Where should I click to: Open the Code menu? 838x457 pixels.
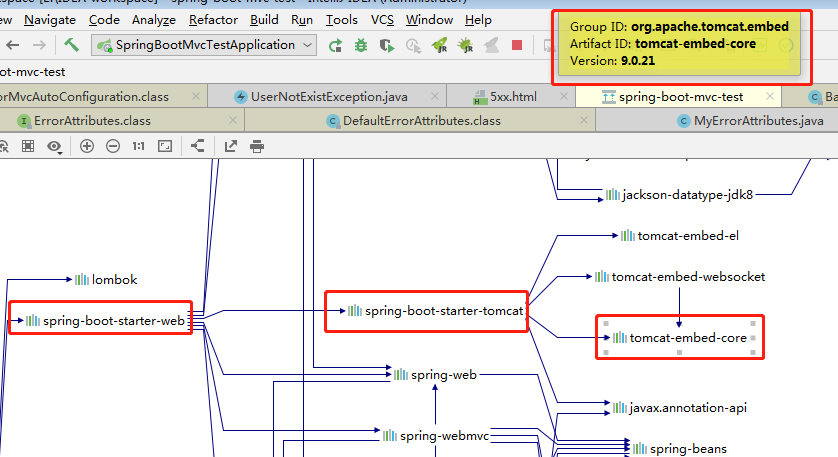(104, 20)
